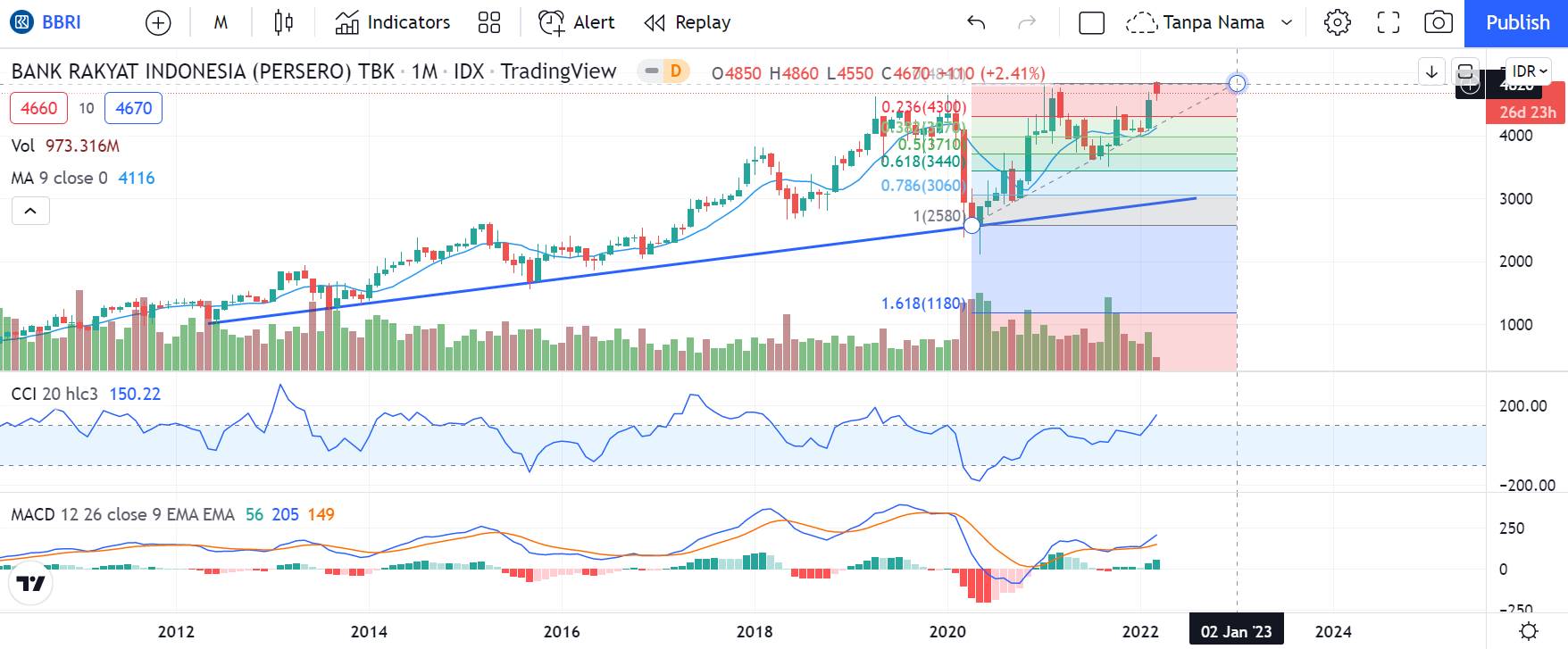
Task: Take a chart snapshot with camera icon
Action: coord(1438,22)
